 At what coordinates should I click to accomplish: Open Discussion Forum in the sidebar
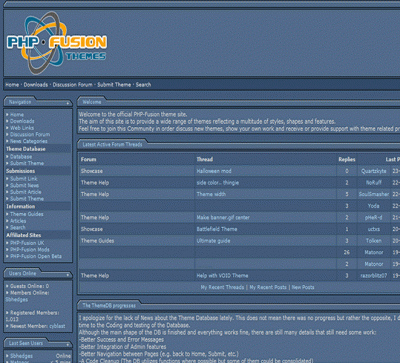[30, 135]
